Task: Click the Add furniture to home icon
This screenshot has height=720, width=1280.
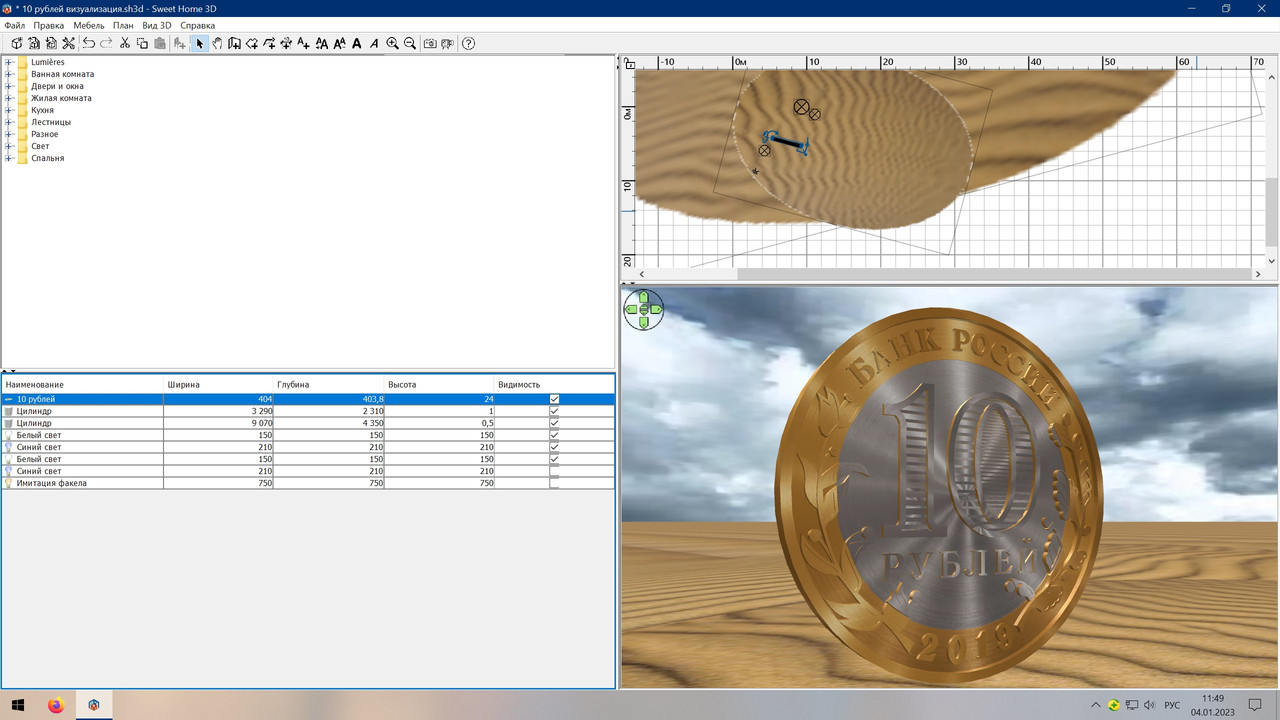Action: 180,44
